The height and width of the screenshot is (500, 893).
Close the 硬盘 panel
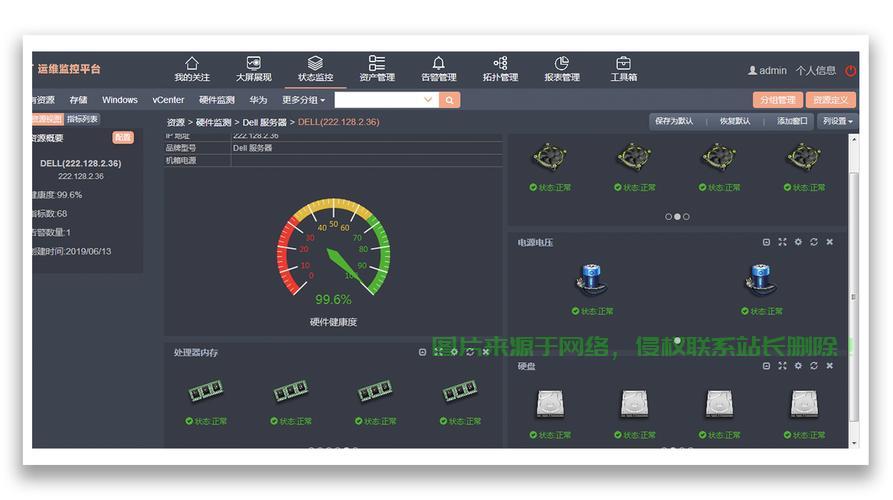pos(830,366)
